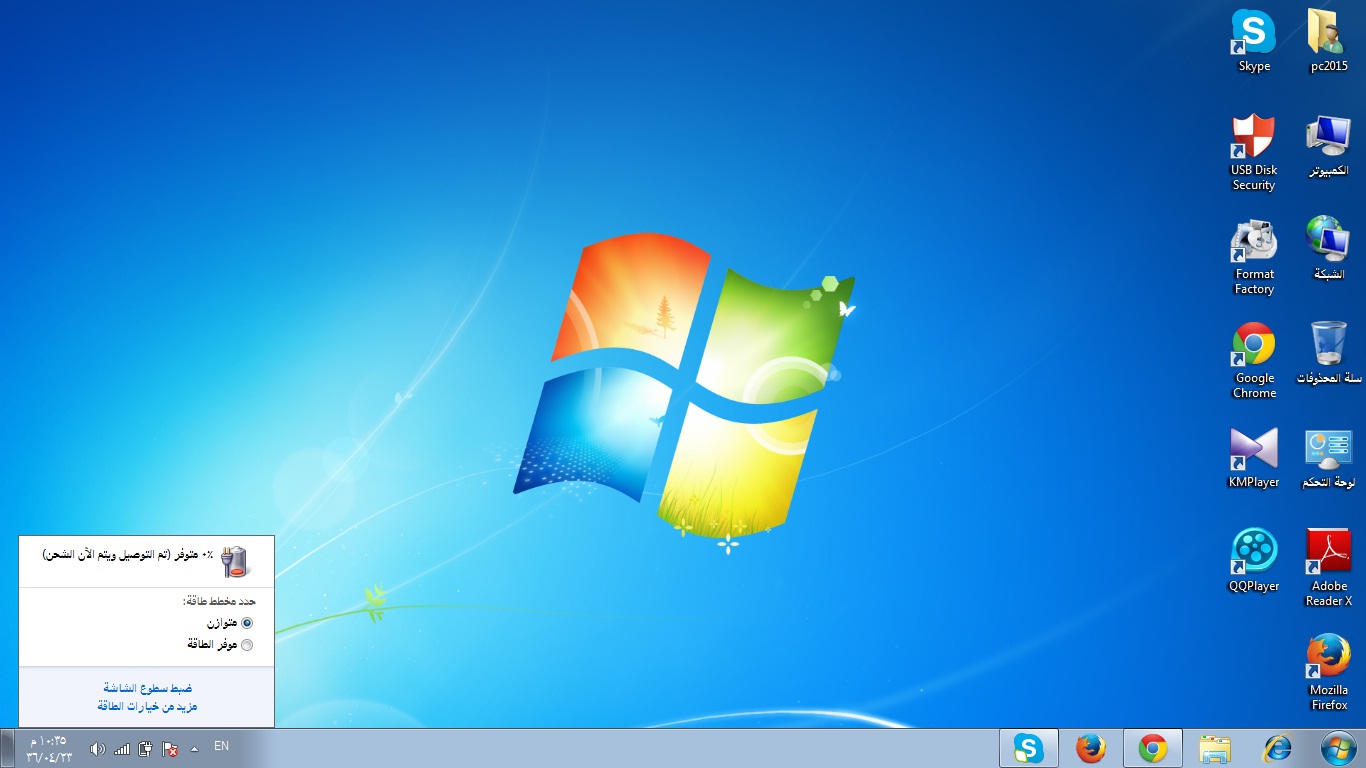Switch to Chrome in the taskbar
The height and width of the screenshot is (768, 1366).
[x=1153, y=748]
